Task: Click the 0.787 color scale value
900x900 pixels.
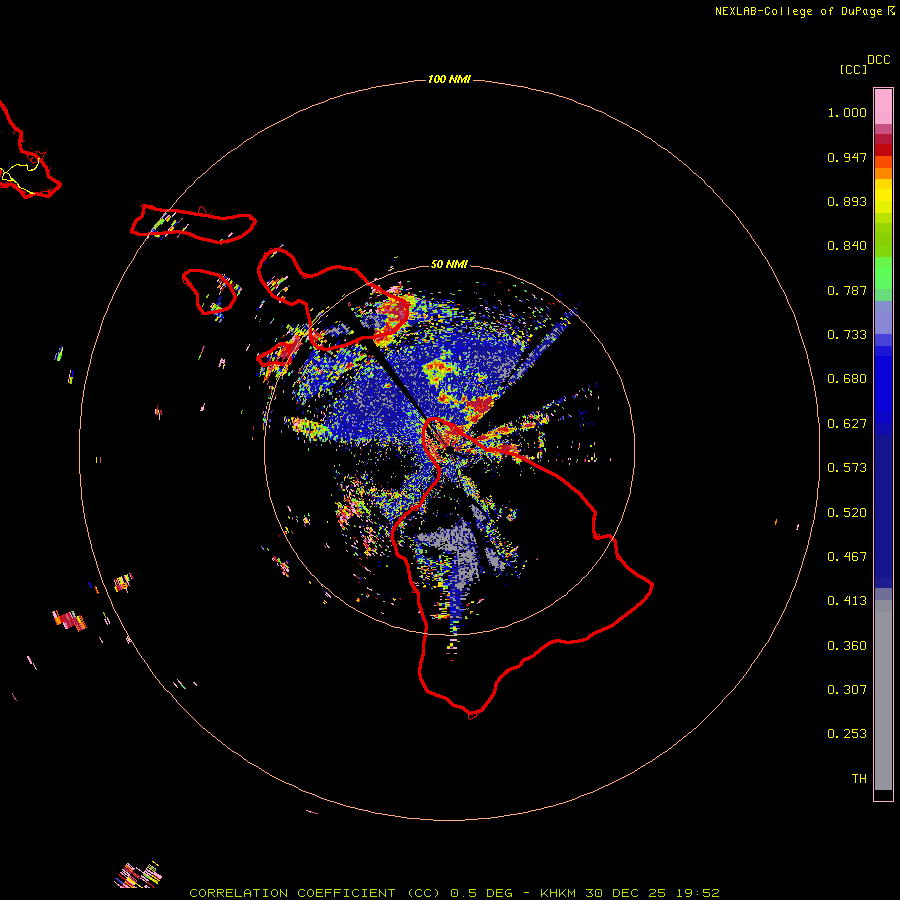Action: pos(847,290)
